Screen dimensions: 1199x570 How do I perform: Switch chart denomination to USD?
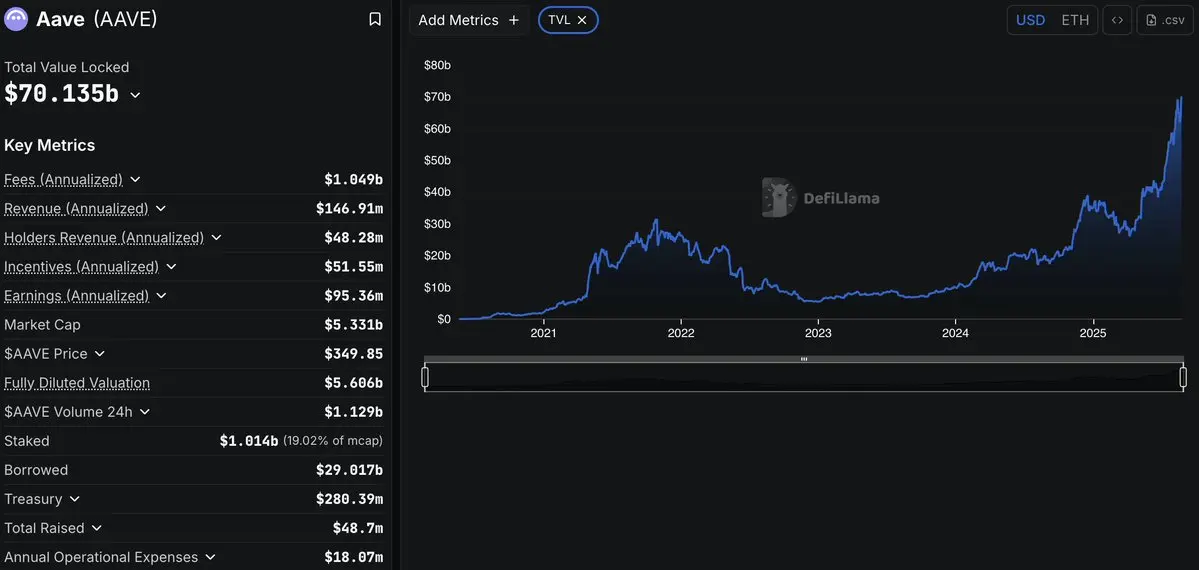1030,21
